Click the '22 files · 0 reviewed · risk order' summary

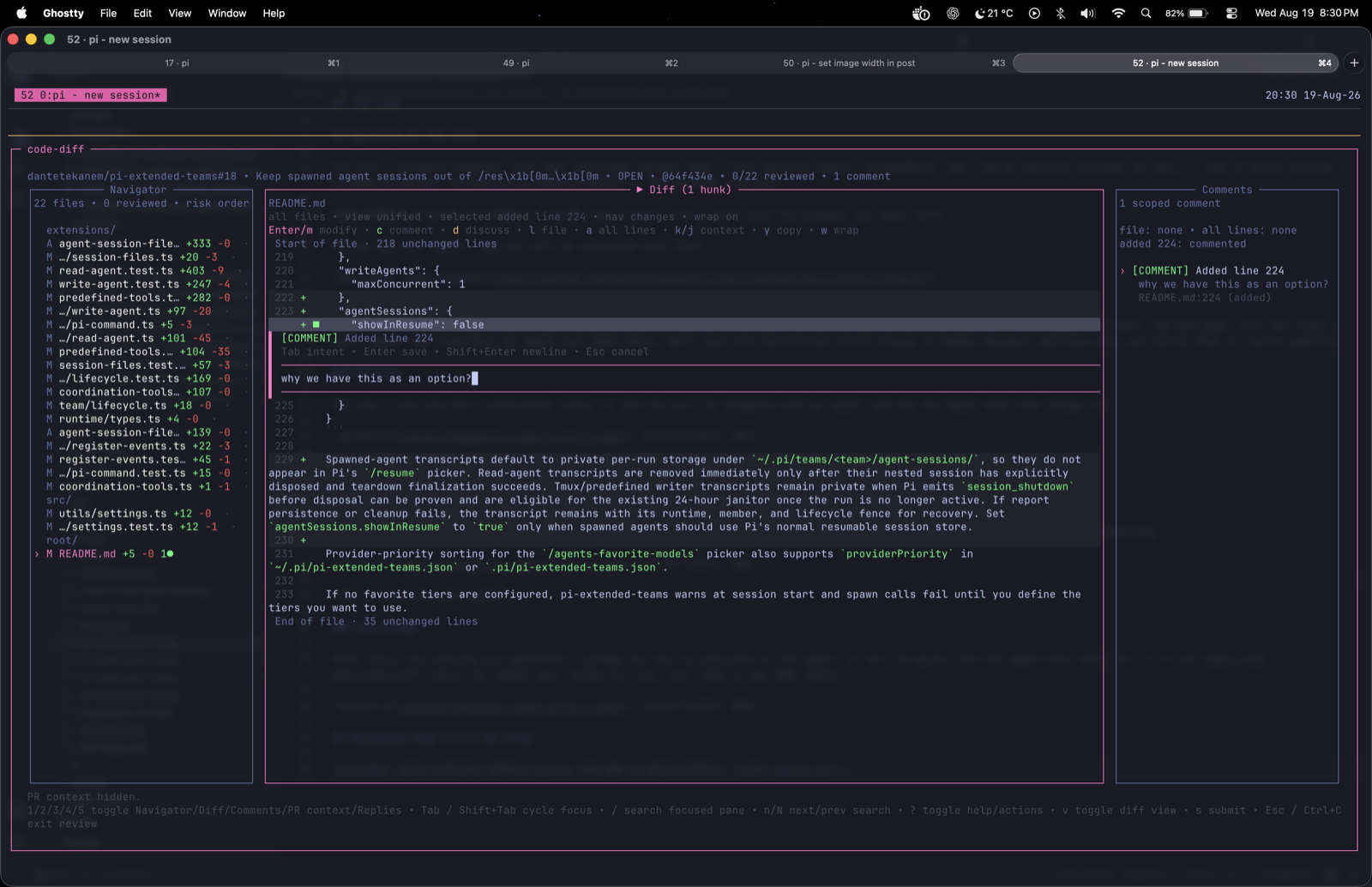pos(141,203)
